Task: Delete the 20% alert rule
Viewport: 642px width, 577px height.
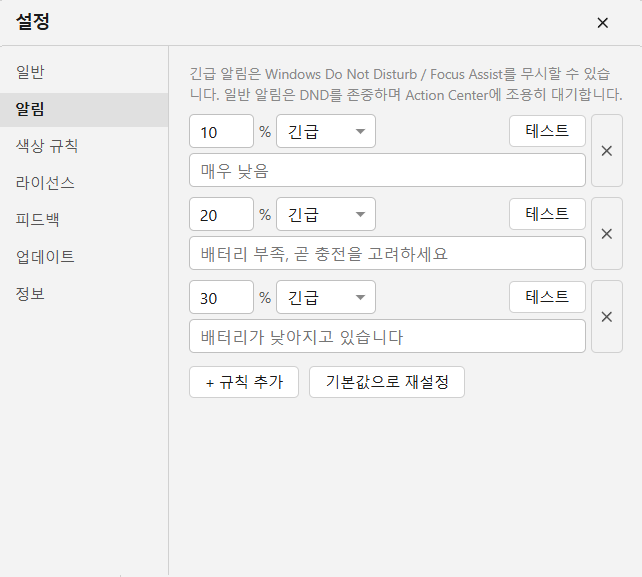Action: coord(607,233)
